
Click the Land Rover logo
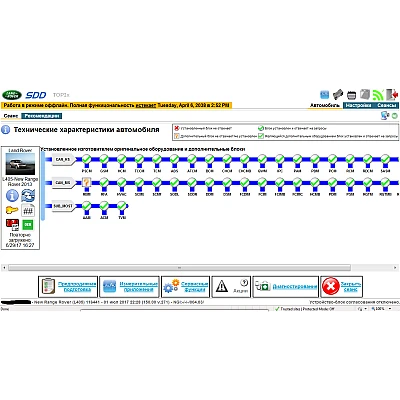[12, 95]
